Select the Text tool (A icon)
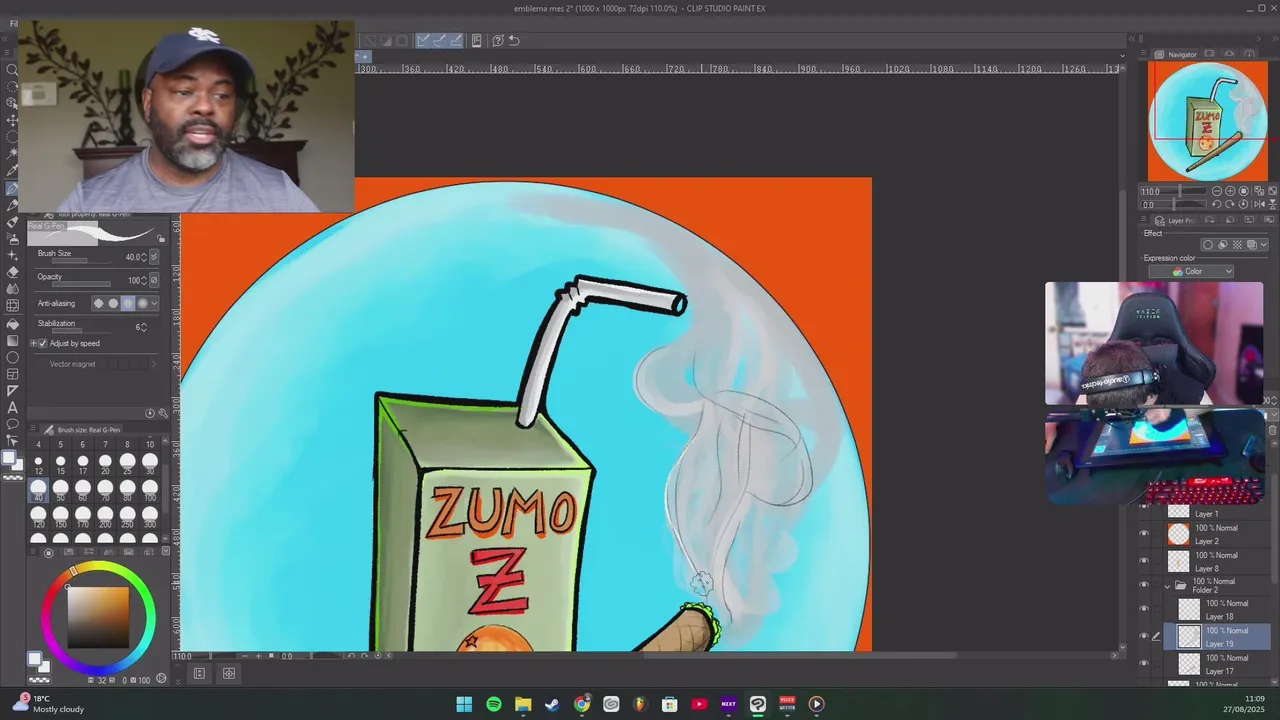 tap(12, 407)
